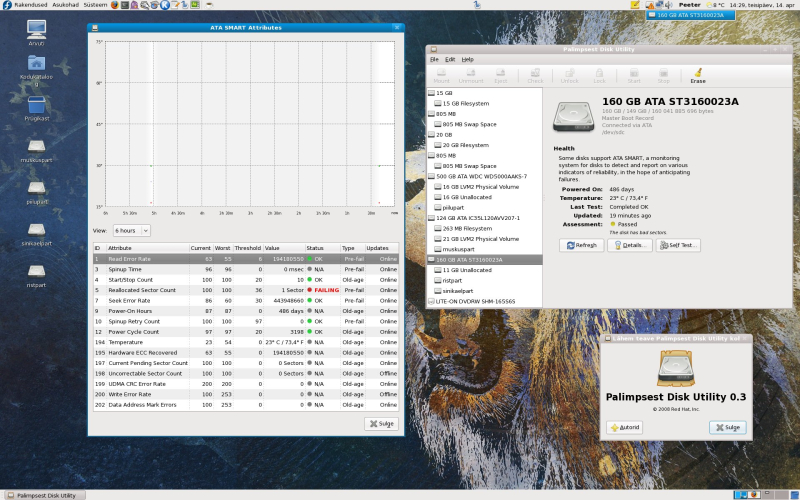This screenshot has width=800, height=500.
Task: Open the Rakendused applications menu
Action: point(31,5)
